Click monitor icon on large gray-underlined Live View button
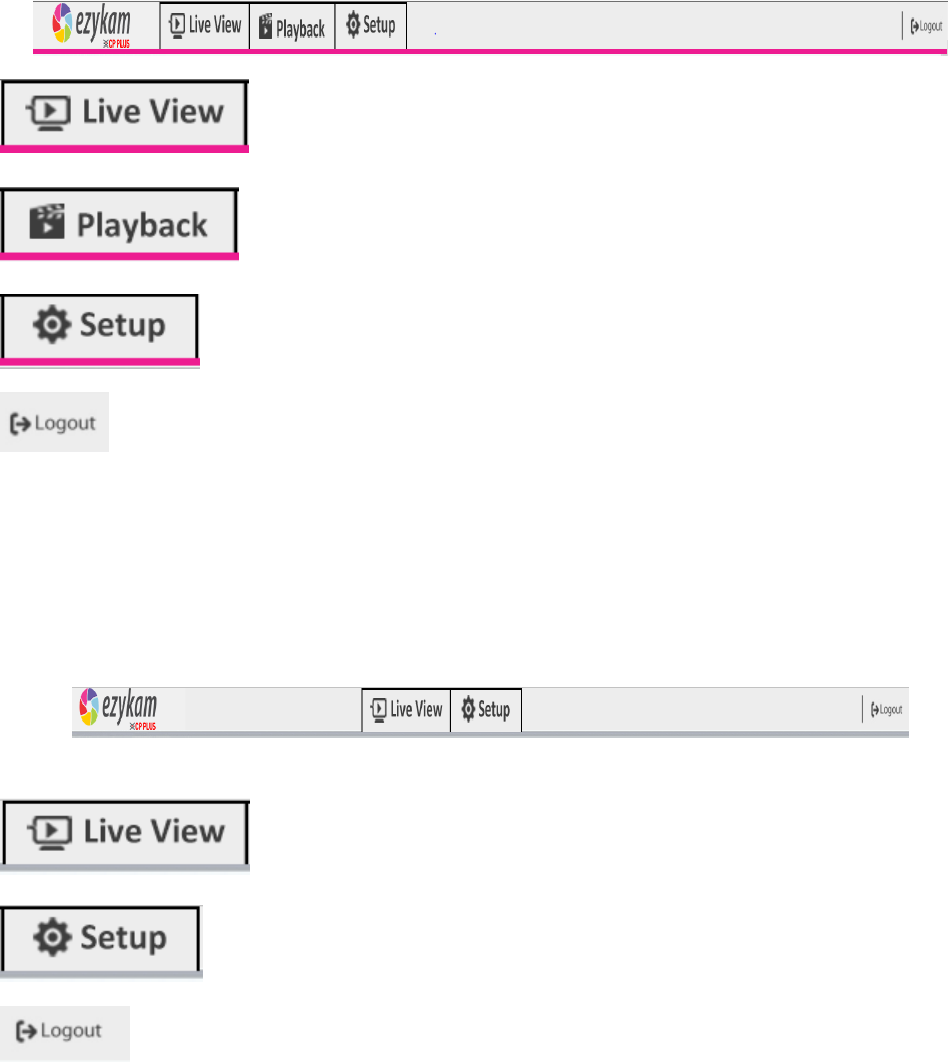 (49, 833)
